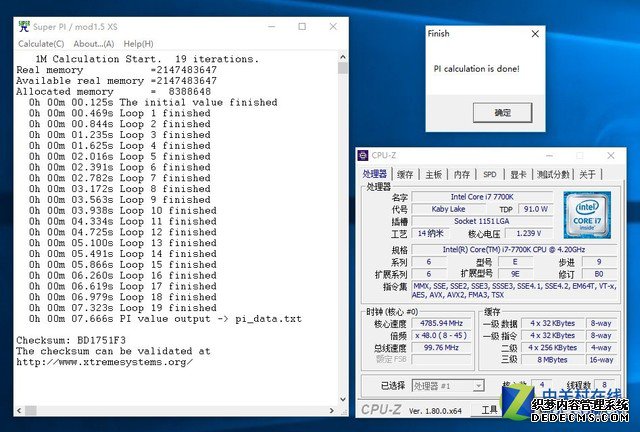Close the Finish dialog
The image size is (640, 432).
pyautogui.click(x=535, y=34)
